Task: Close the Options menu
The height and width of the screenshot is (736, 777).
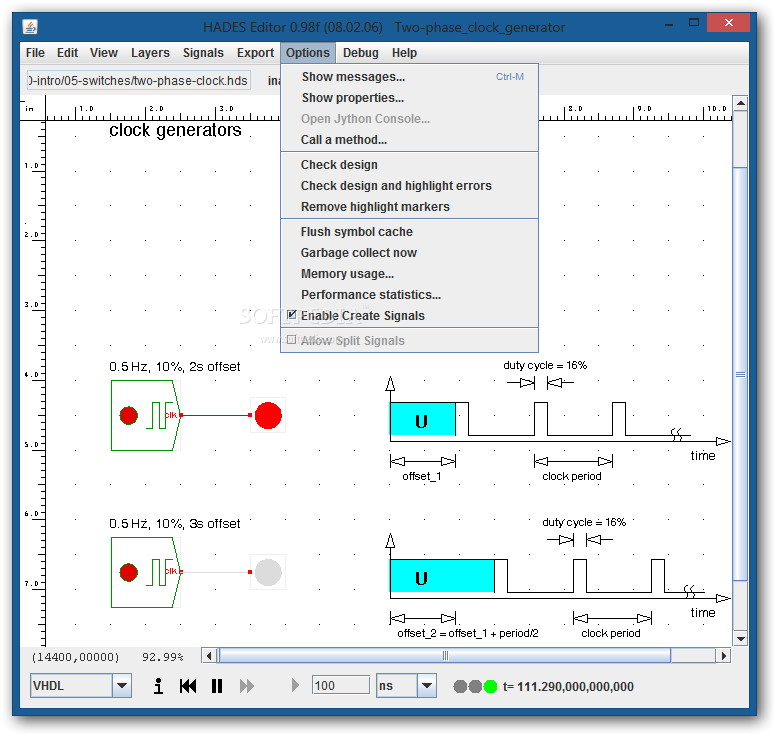Action: (308, 53)
